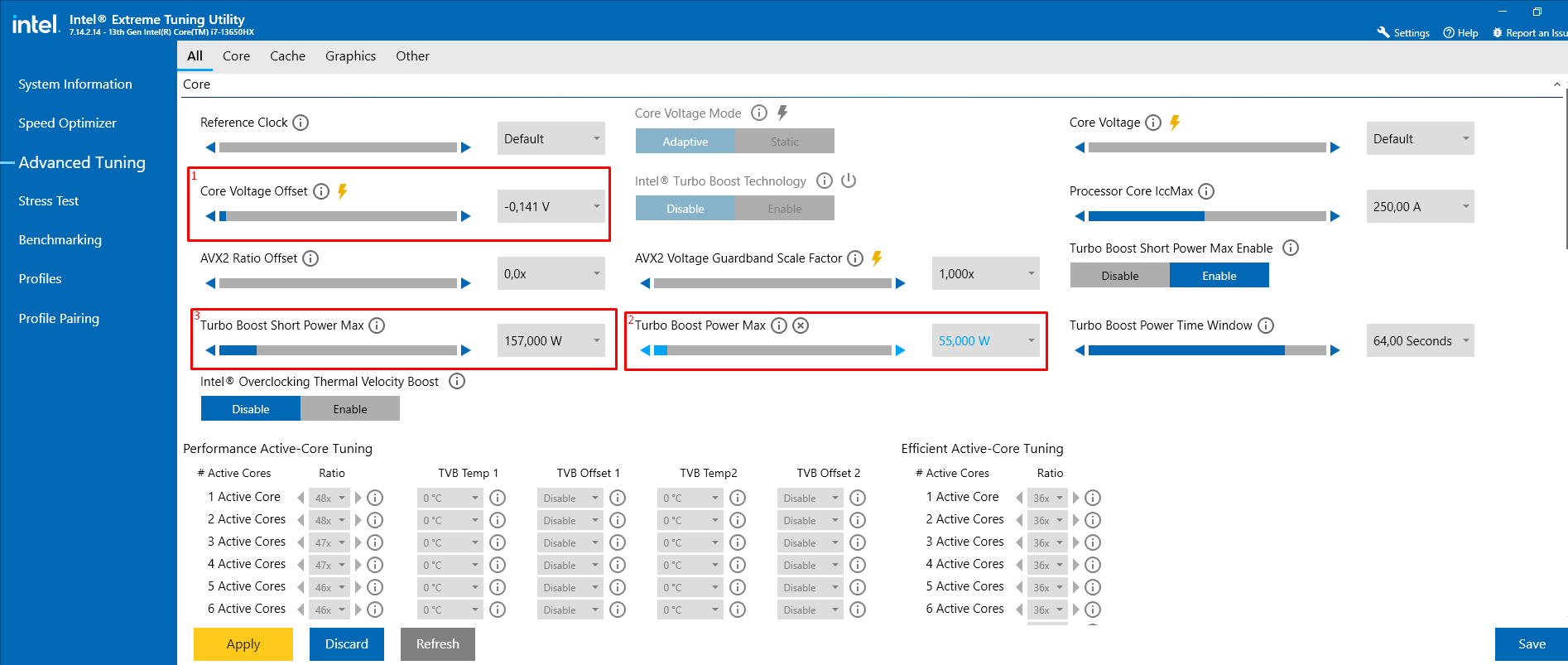Open the 55,000 W dropdown

[x=986, y=340]
